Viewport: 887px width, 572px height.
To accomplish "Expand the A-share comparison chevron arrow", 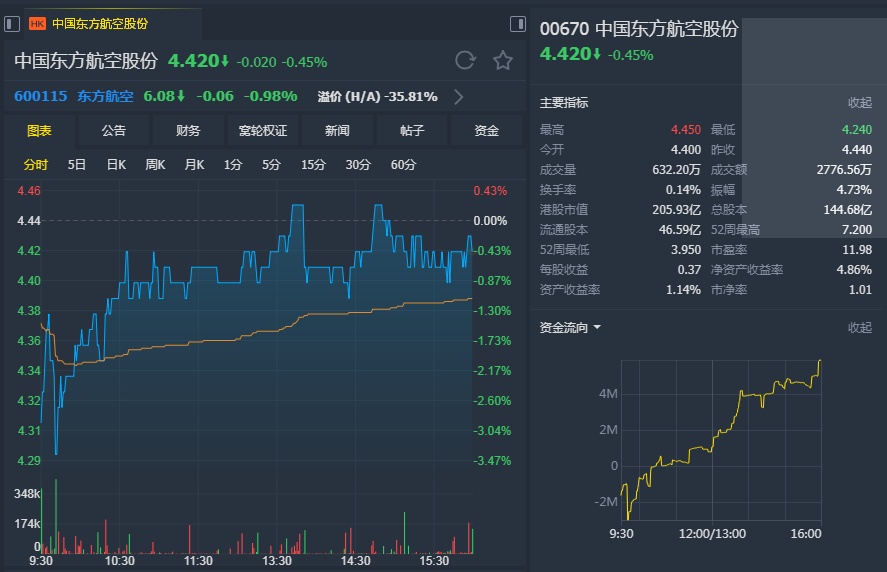I will (459, 97).
